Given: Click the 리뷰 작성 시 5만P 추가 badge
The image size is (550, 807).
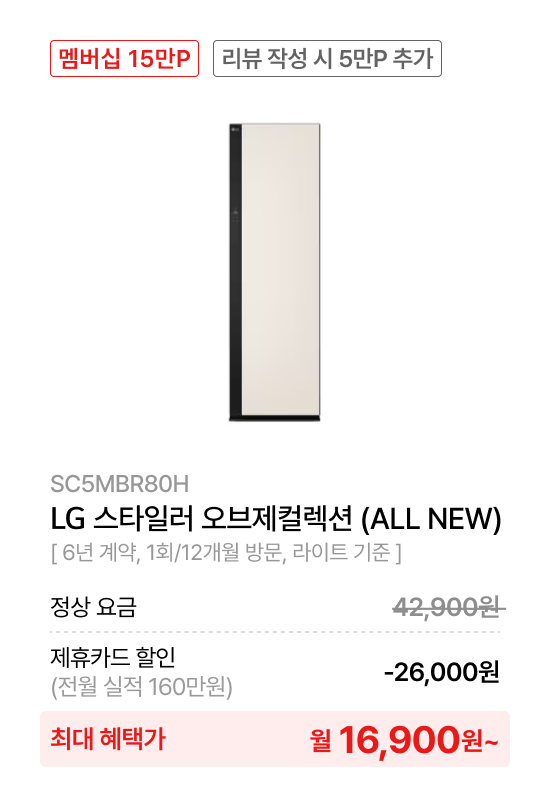Looking at the screenshot, I should pyautogui.click(x=327, y=59).
